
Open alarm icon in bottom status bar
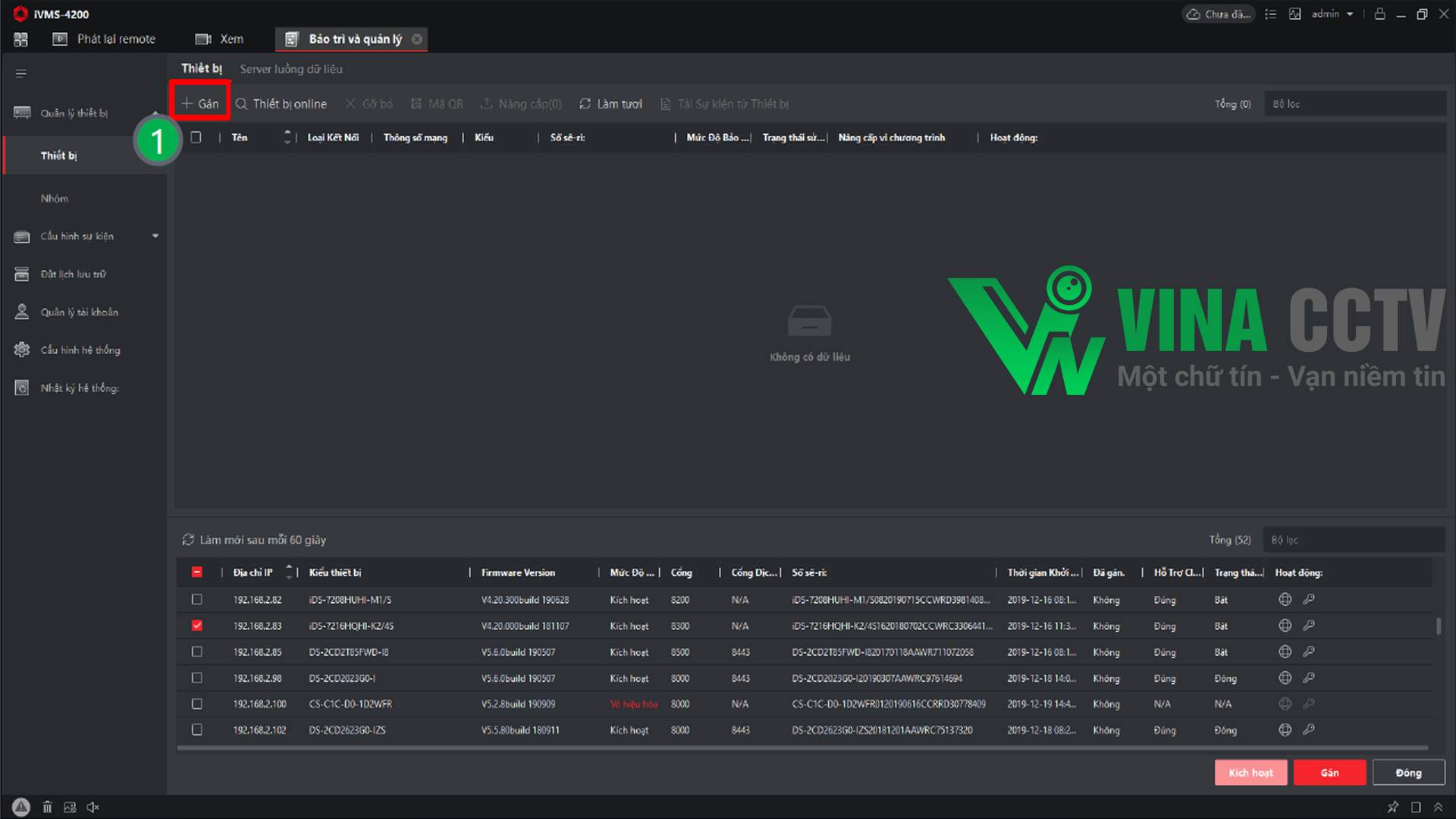[21, 807]
